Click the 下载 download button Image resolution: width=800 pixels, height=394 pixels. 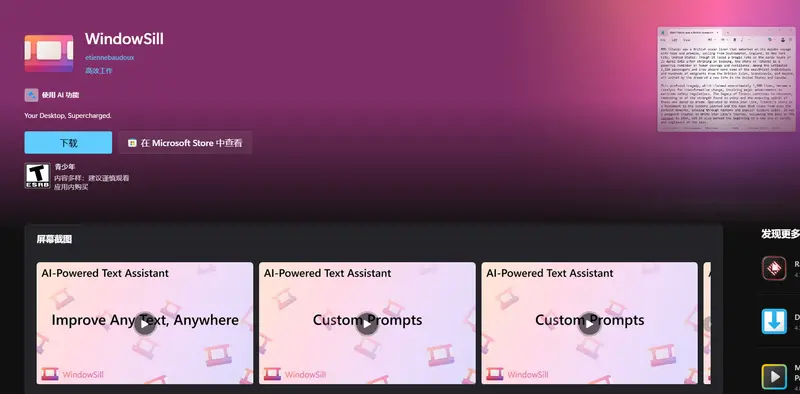pos(68,142)
